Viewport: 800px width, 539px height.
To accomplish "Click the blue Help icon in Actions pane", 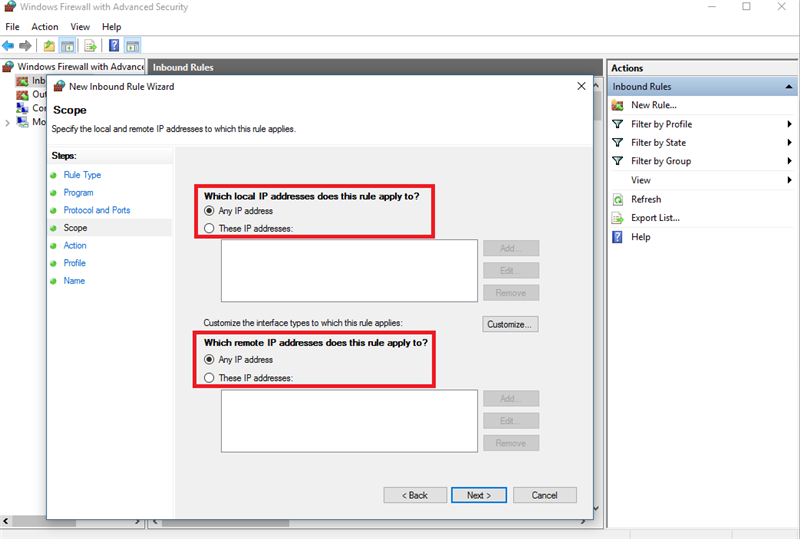I will click(619, 237).
